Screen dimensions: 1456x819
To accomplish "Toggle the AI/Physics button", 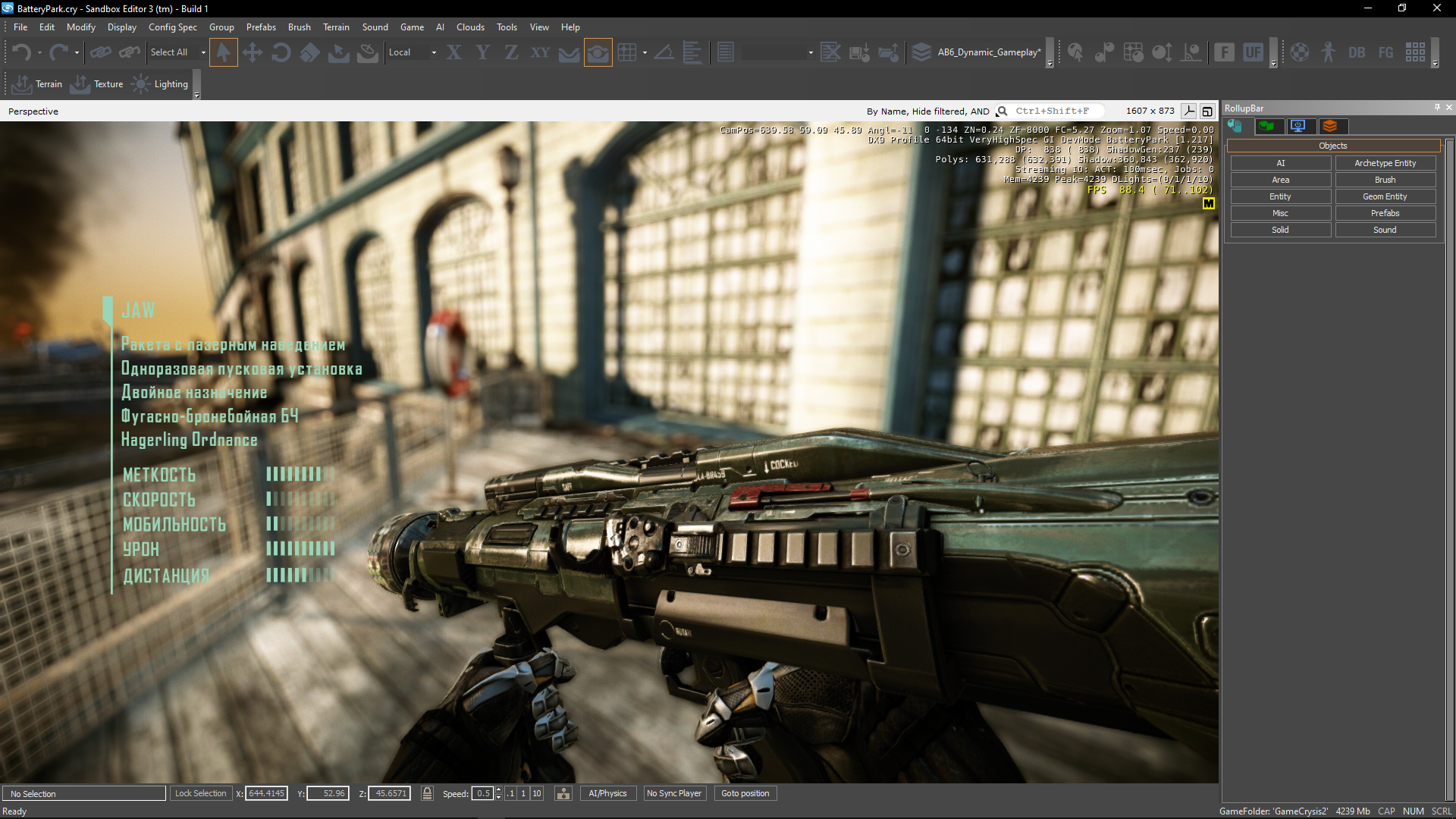I will click(x=607, y=793).
